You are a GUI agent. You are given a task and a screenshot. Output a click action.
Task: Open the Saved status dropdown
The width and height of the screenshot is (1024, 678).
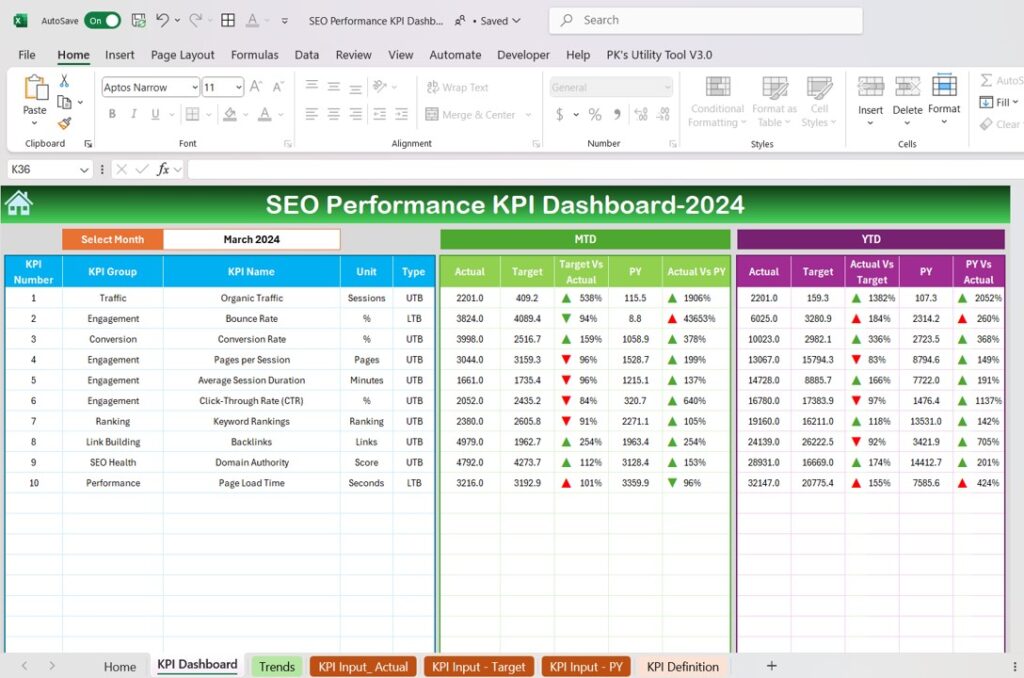500,21
